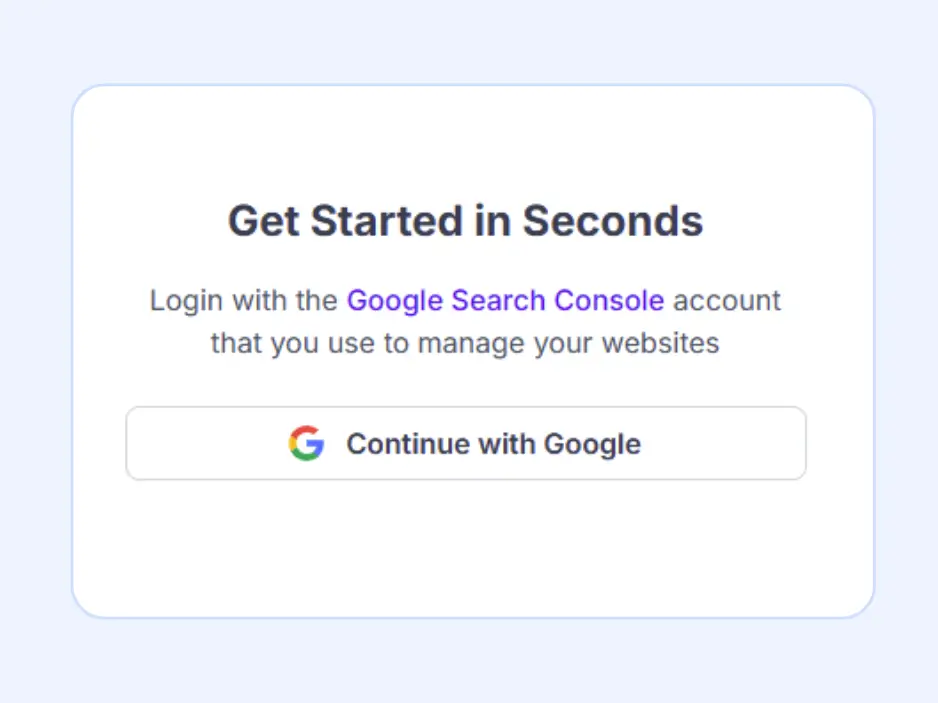Click the word "account" in the subtitle
The image size is (938, 703).
726,300
